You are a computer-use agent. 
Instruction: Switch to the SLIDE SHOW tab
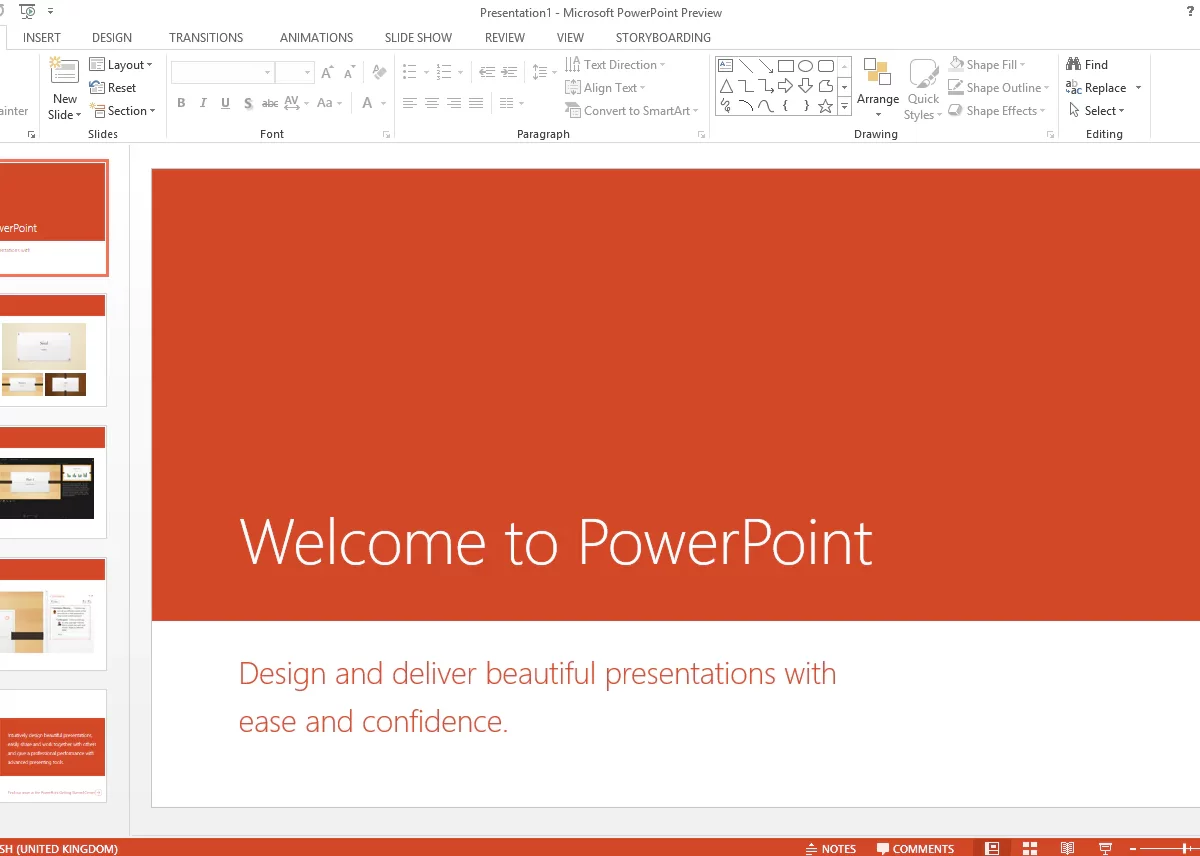[418, 38]
